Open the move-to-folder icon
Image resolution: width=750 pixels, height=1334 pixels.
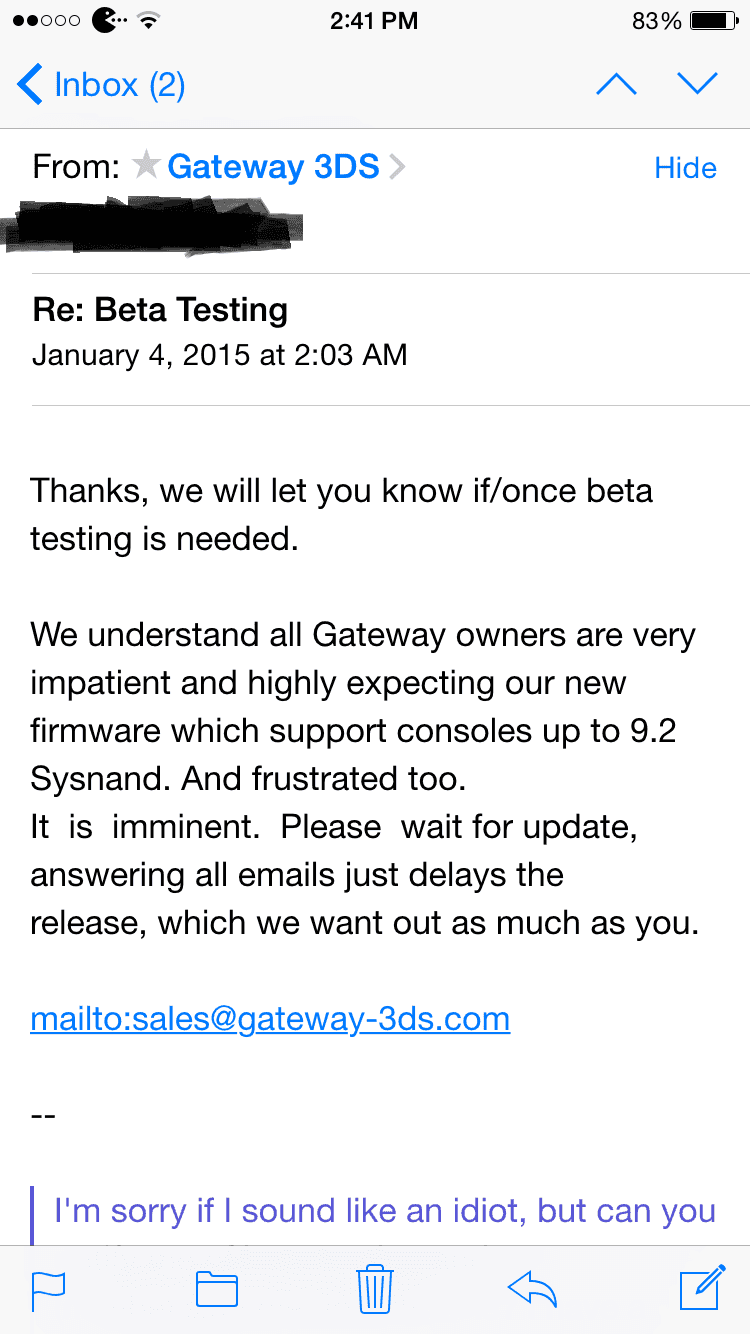click(x=216, y=1290)
